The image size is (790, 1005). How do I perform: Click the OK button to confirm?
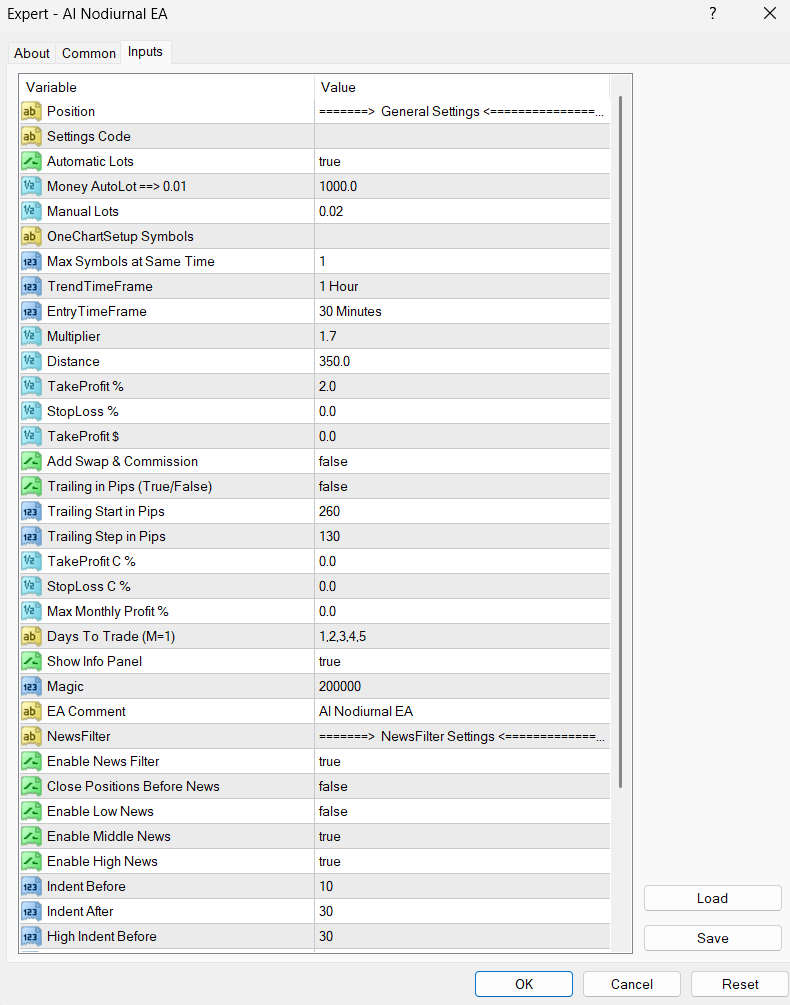pyautogui.click(x=524, y=984)
